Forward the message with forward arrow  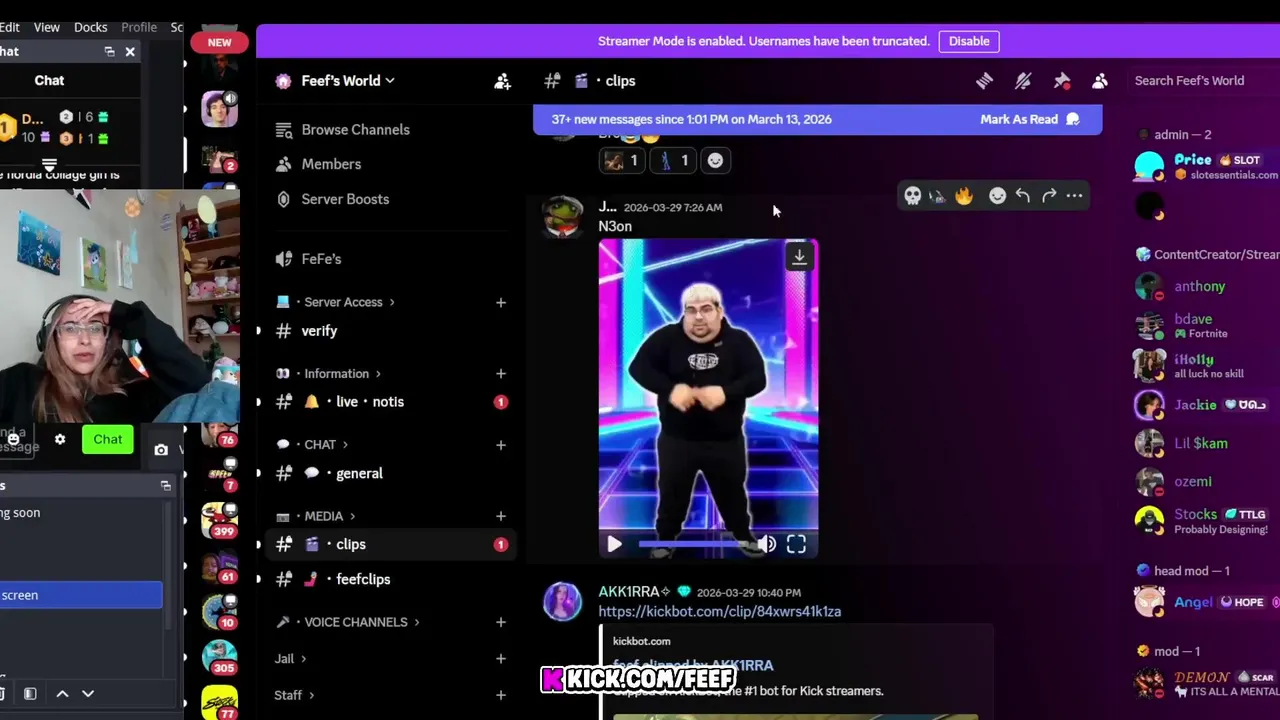tap(1049, 196)
